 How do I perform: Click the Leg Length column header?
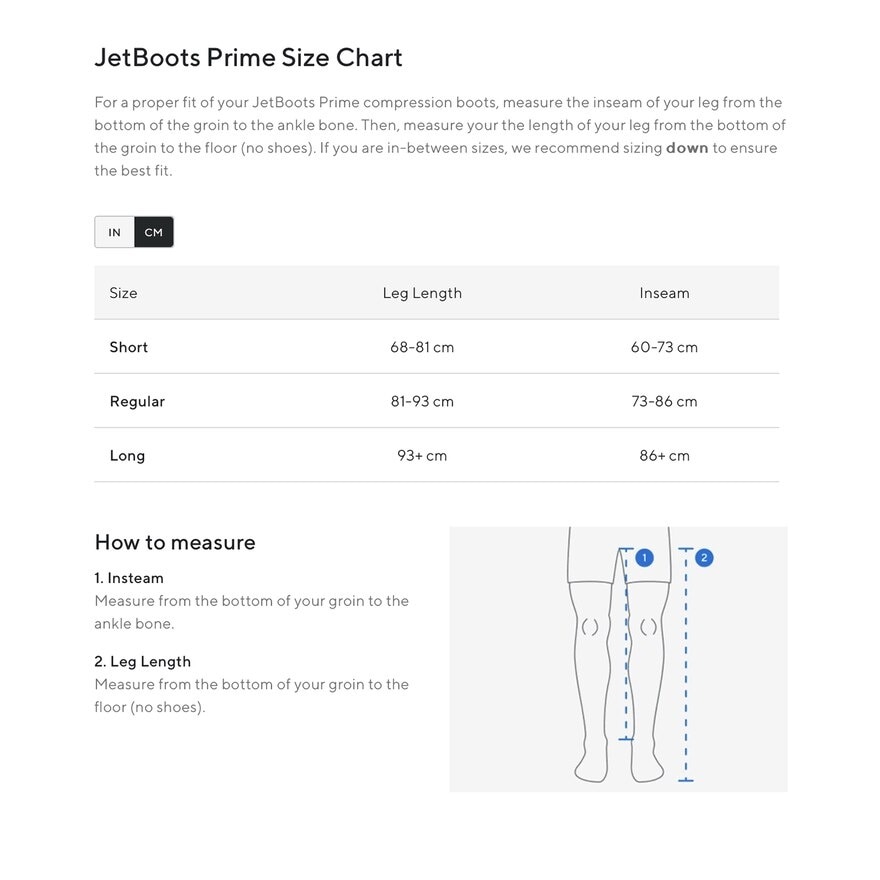[422, 293]
